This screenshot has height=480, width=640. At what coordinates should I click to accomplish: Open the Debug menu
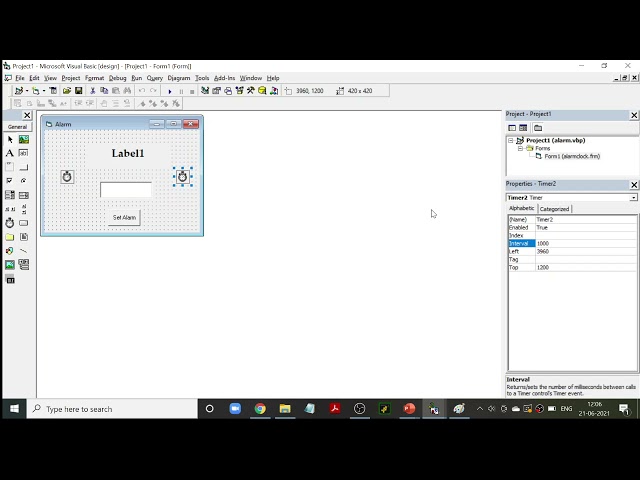pyautogui.click(x=118, y=78)
